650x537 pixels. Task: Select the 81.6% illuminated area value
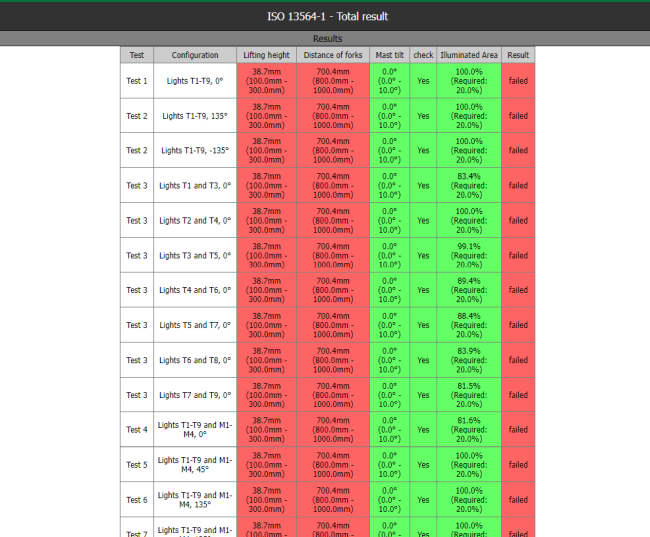pyautogui.click(x=469, y=430)
